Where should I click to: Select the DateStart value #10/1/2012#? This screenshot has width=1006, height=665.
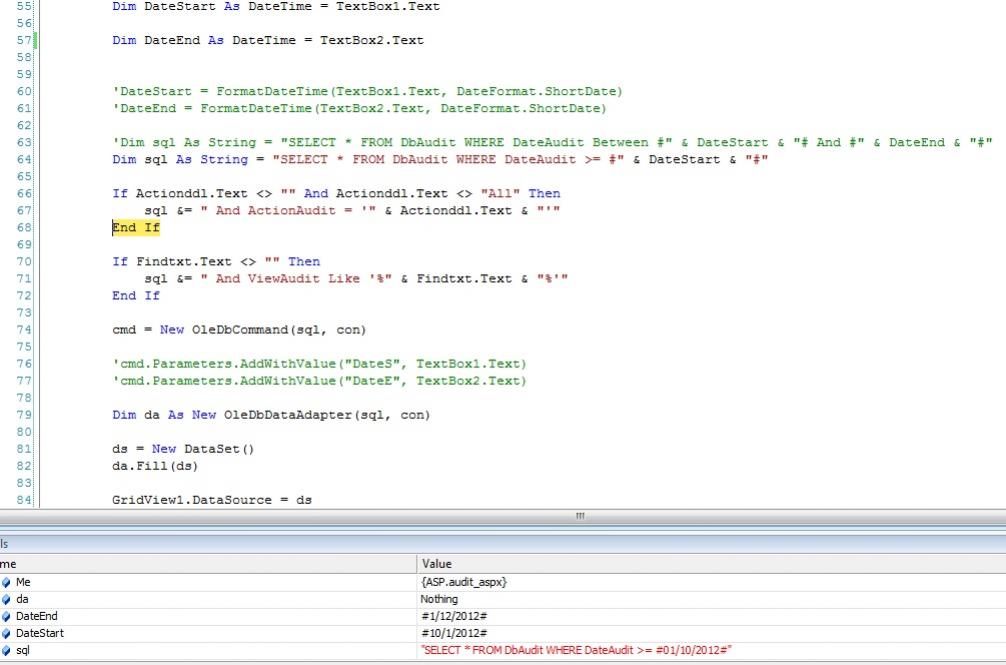(453, 633)
